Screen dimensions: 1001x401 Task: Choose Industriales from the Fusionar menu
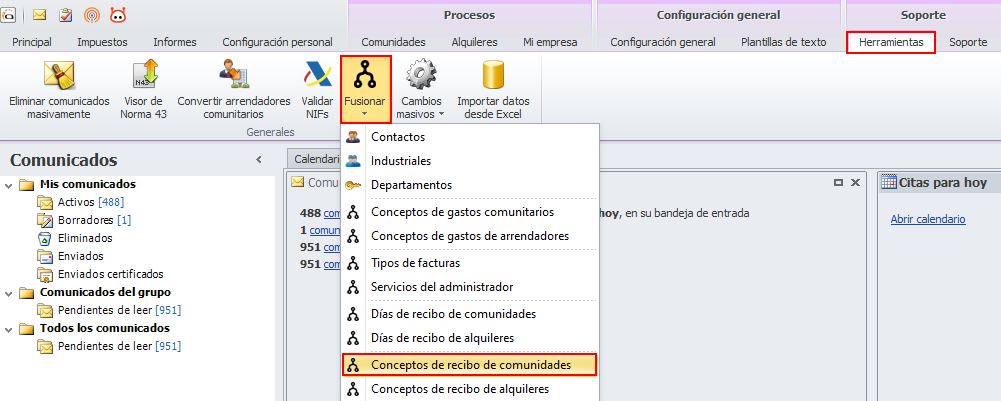tap(470, 161)
